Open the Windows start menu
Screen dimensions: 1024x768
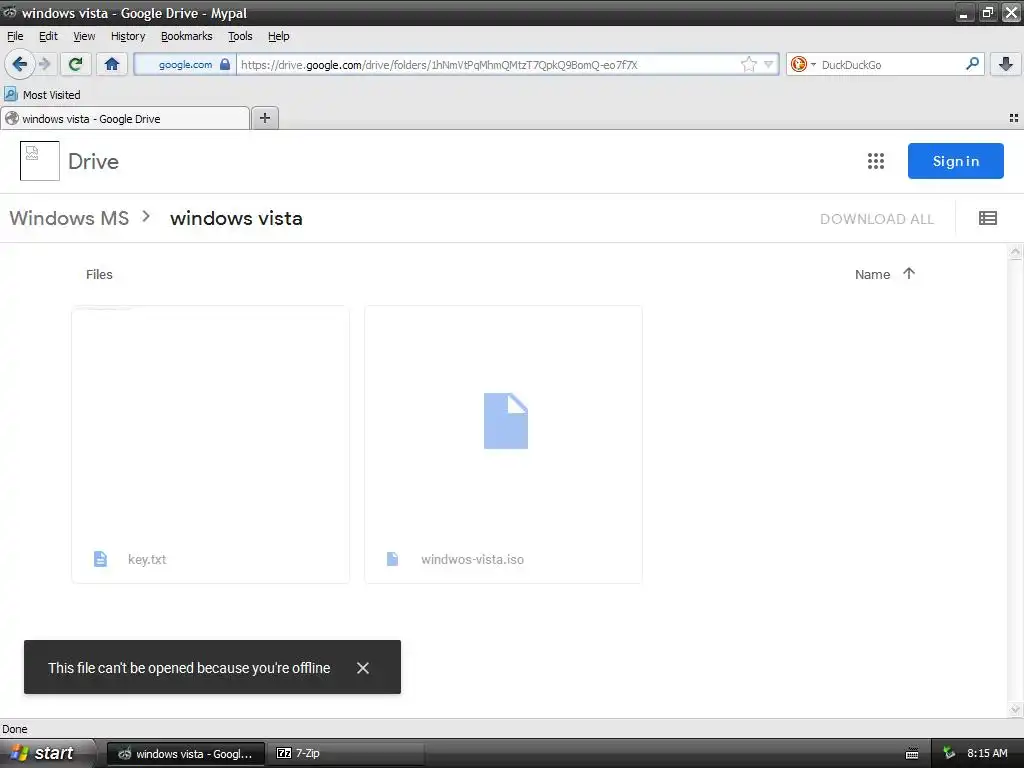point(47,753)
